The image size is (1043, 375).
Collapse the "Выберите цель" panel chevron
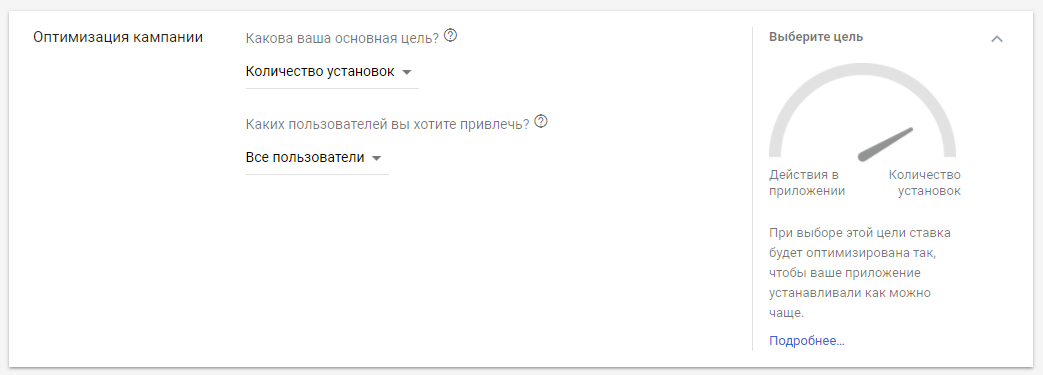pos(996,39)
